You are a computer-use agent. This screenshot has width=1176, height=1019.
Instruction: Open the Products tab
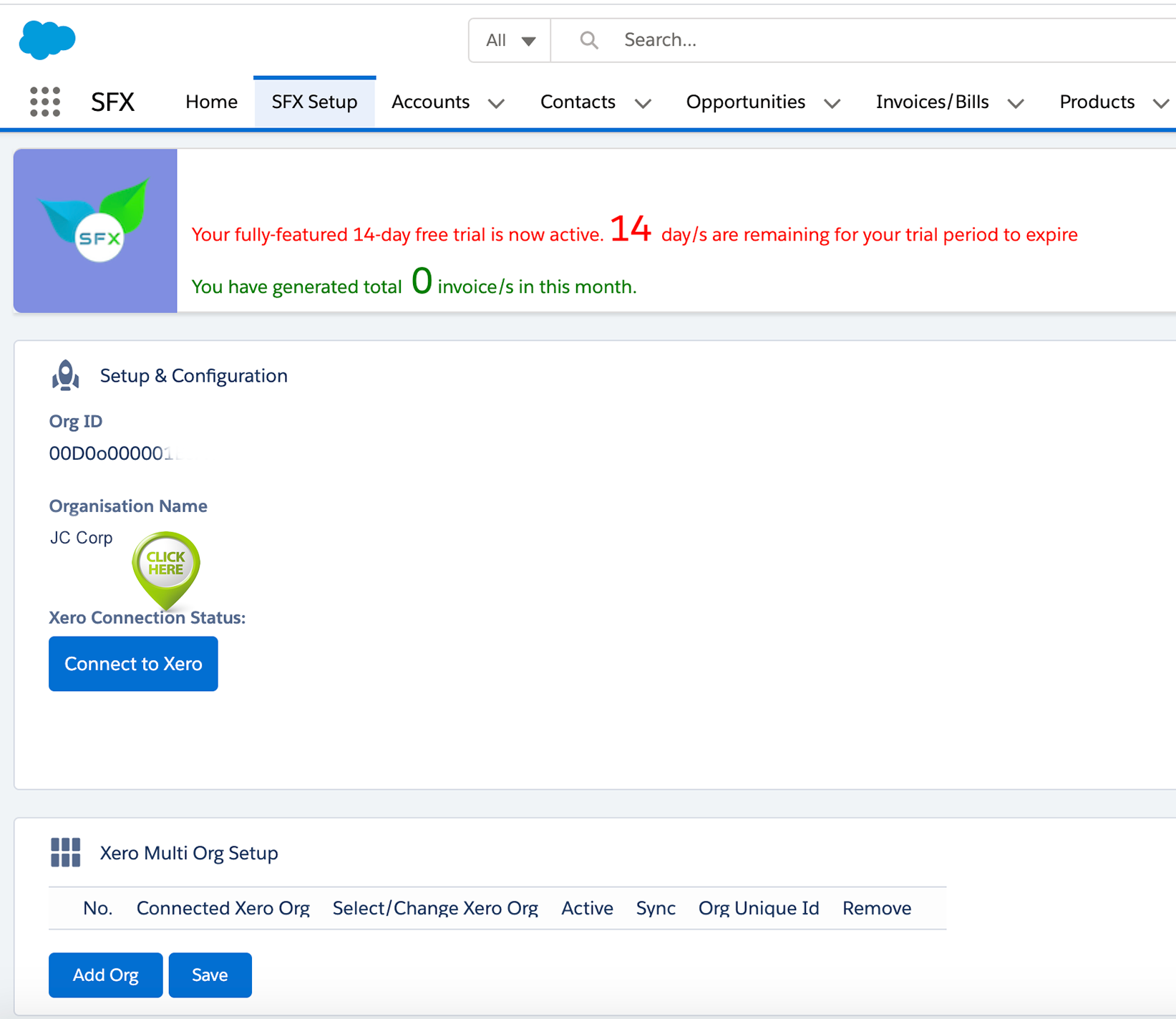click(x=1097, y=102)
